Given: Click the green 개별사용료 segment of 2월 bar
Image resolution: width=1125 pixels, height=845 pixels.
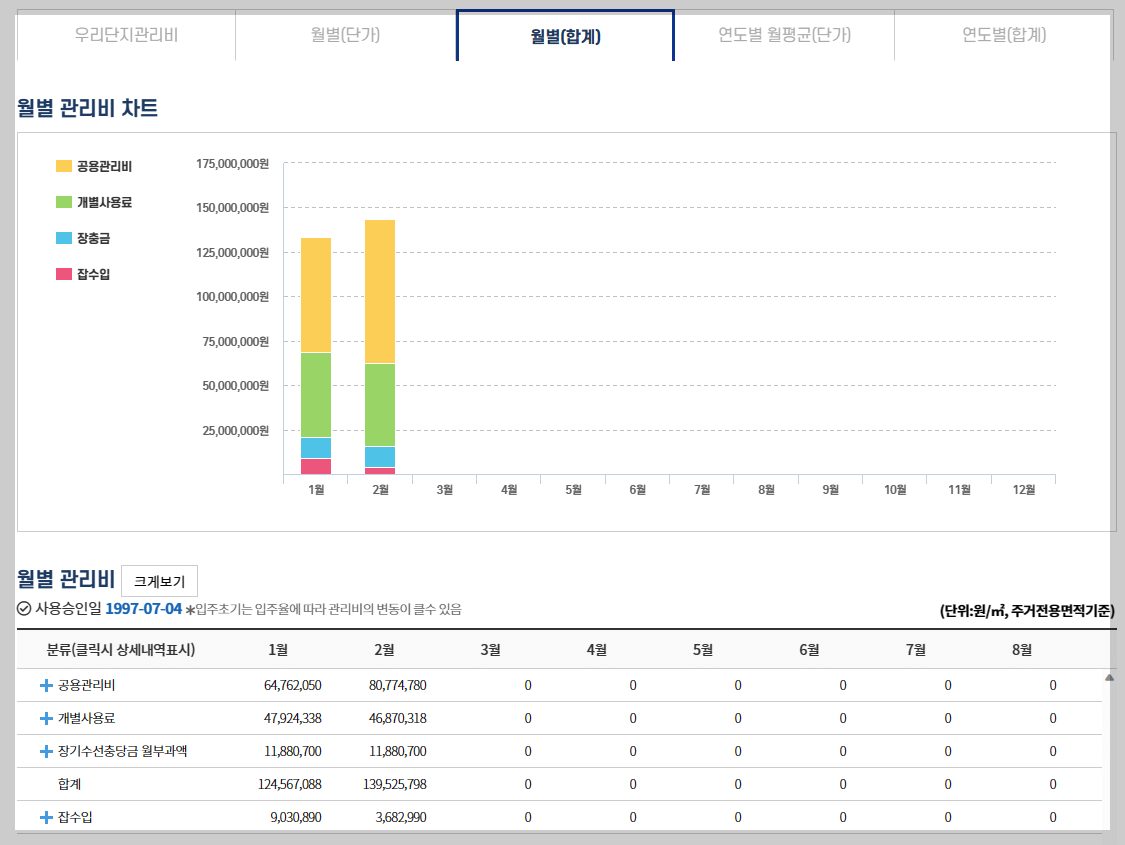Looking at the screenshot, I should (380, 405).
